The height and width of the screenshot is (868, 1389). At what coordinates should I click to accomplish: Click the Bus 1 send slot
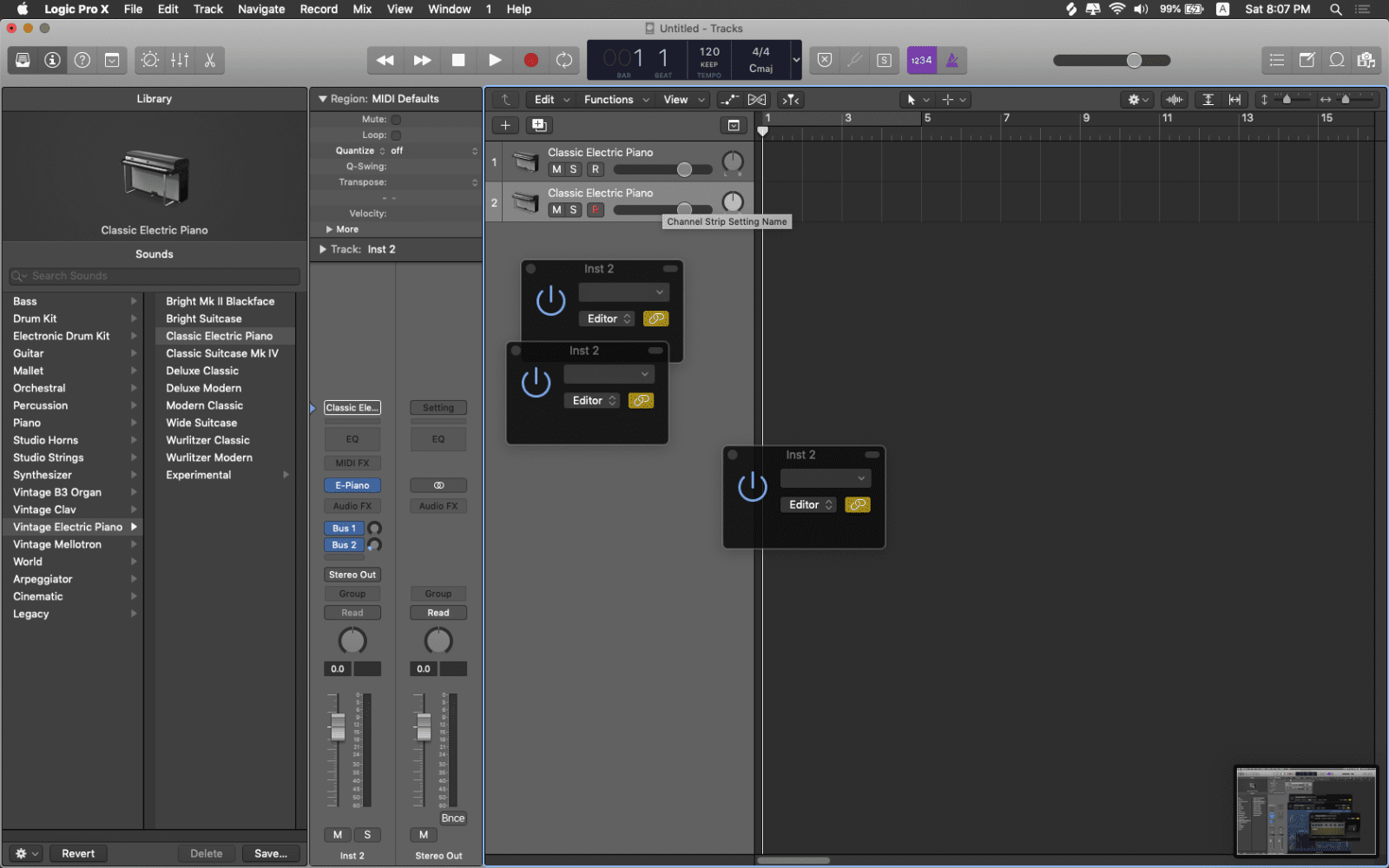coord(344,529)
